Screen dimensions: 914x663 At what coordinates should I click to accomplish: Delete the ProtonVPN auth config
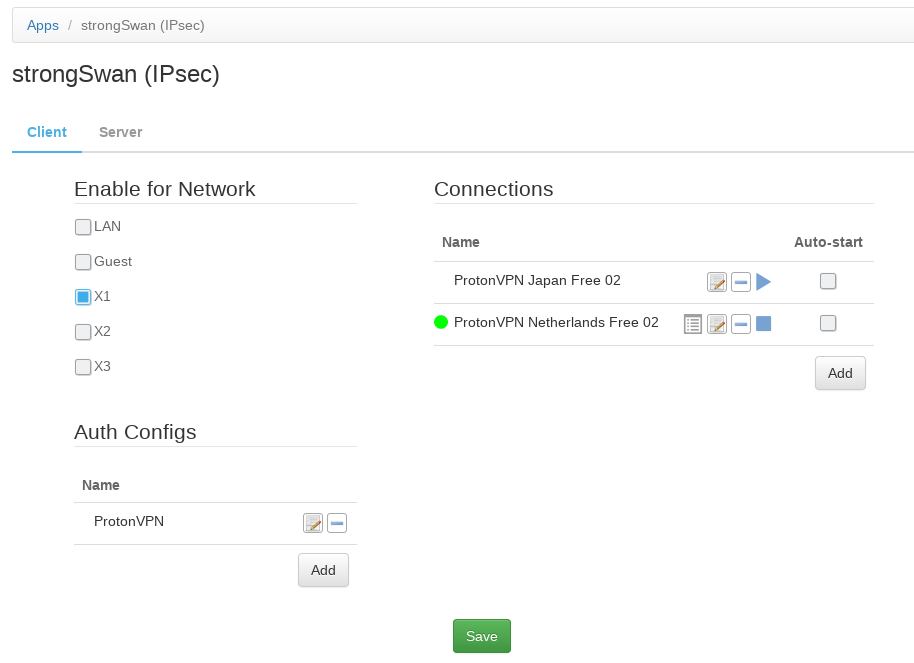(x=337, y=523)
